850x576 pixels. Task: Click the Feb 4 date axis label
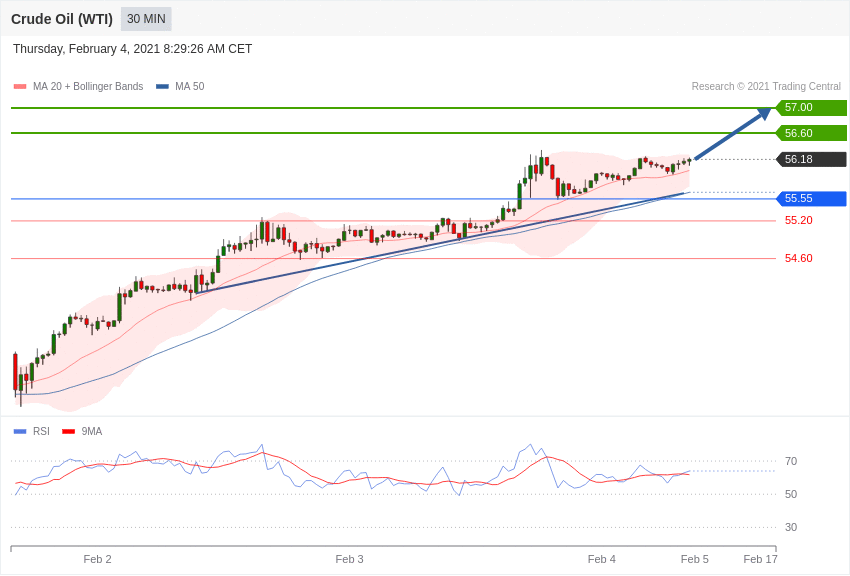pos(602,560)
